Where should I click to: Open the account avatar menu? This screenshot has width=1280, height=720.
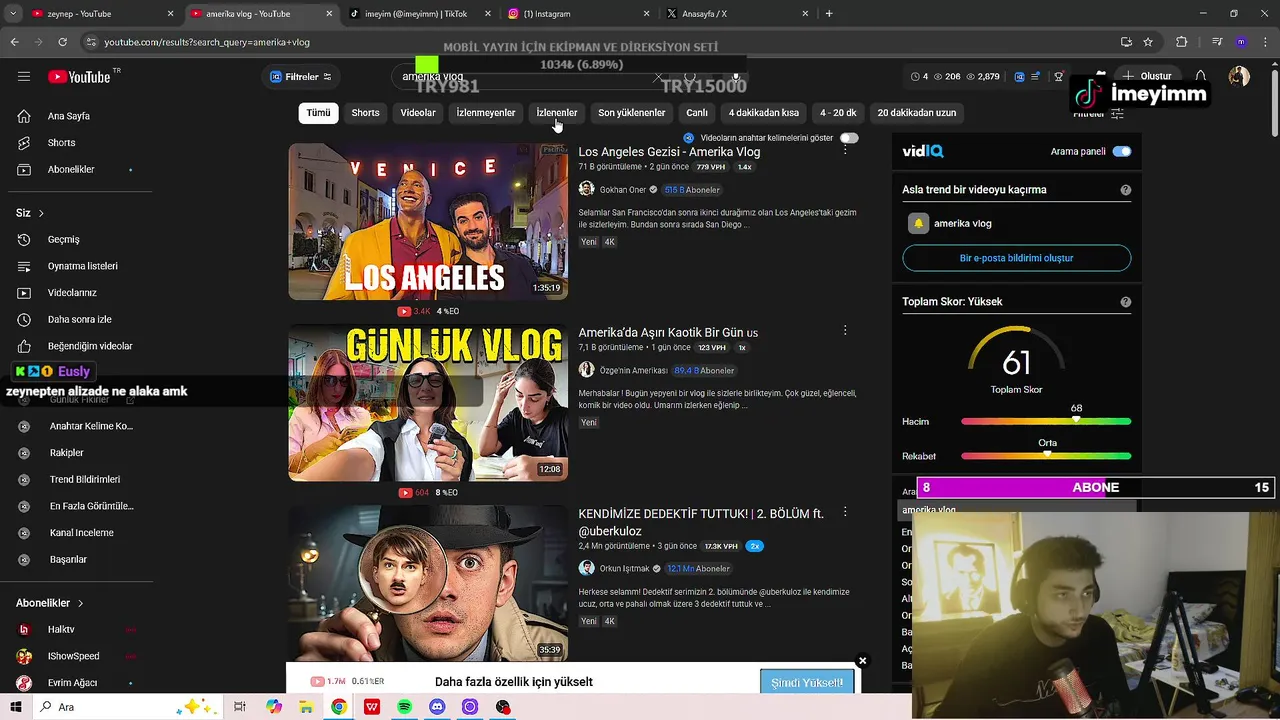click(x=1239, y=77)
